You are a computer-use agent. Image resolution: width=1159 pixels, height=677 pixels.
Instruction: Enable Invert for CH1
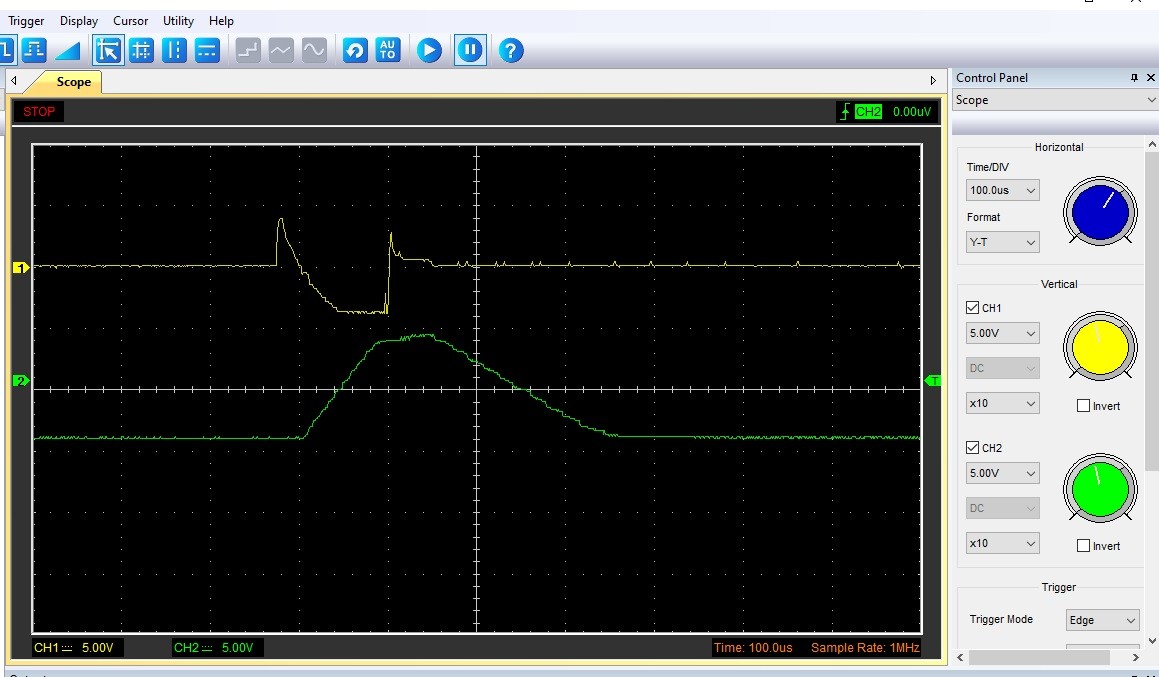pyautogui.click(x=1083, y=406)
